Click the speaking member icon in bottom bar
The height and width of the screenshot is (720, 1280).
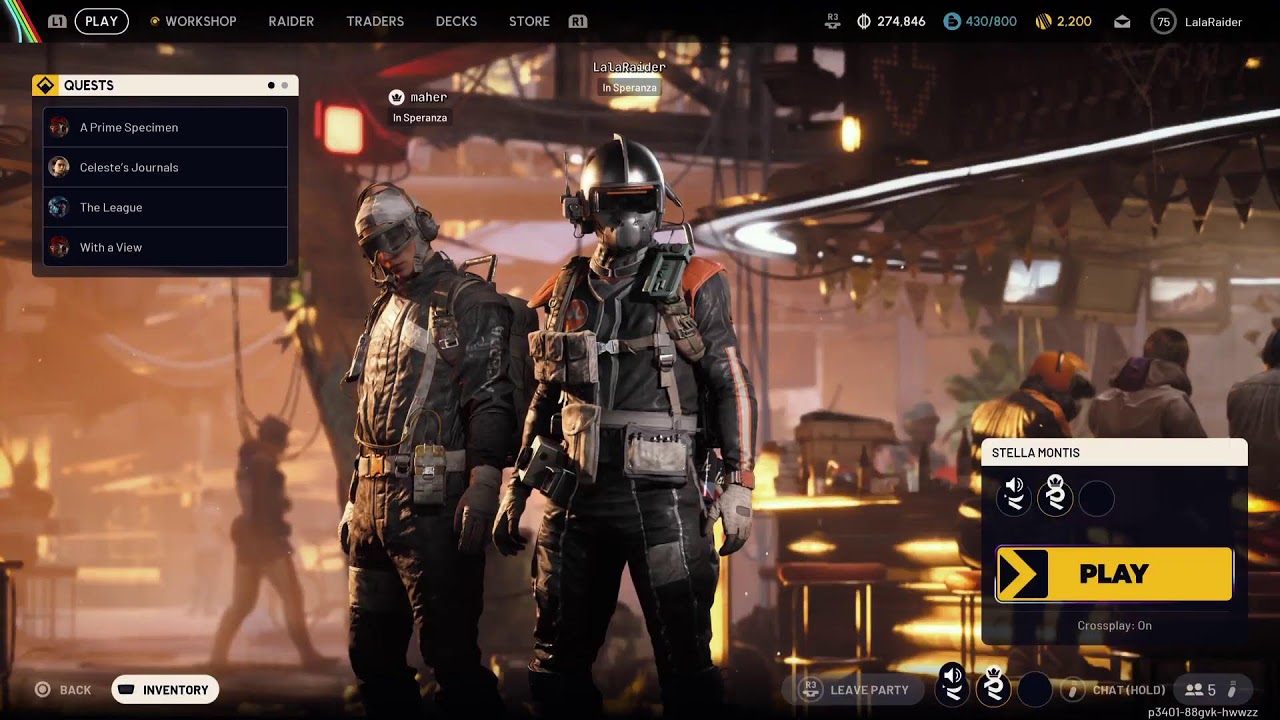[953, 688]
